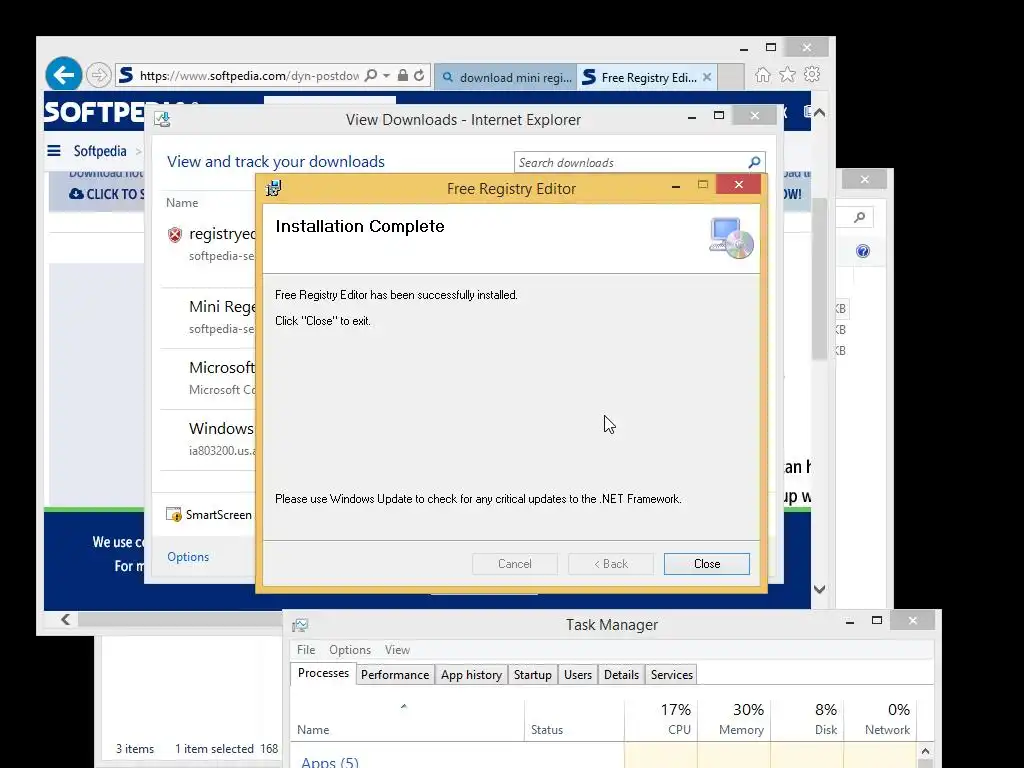Click the Softpedia hamburger menu icon
1024x768 pixels.
pyautogui.click(x=54, y=151)
